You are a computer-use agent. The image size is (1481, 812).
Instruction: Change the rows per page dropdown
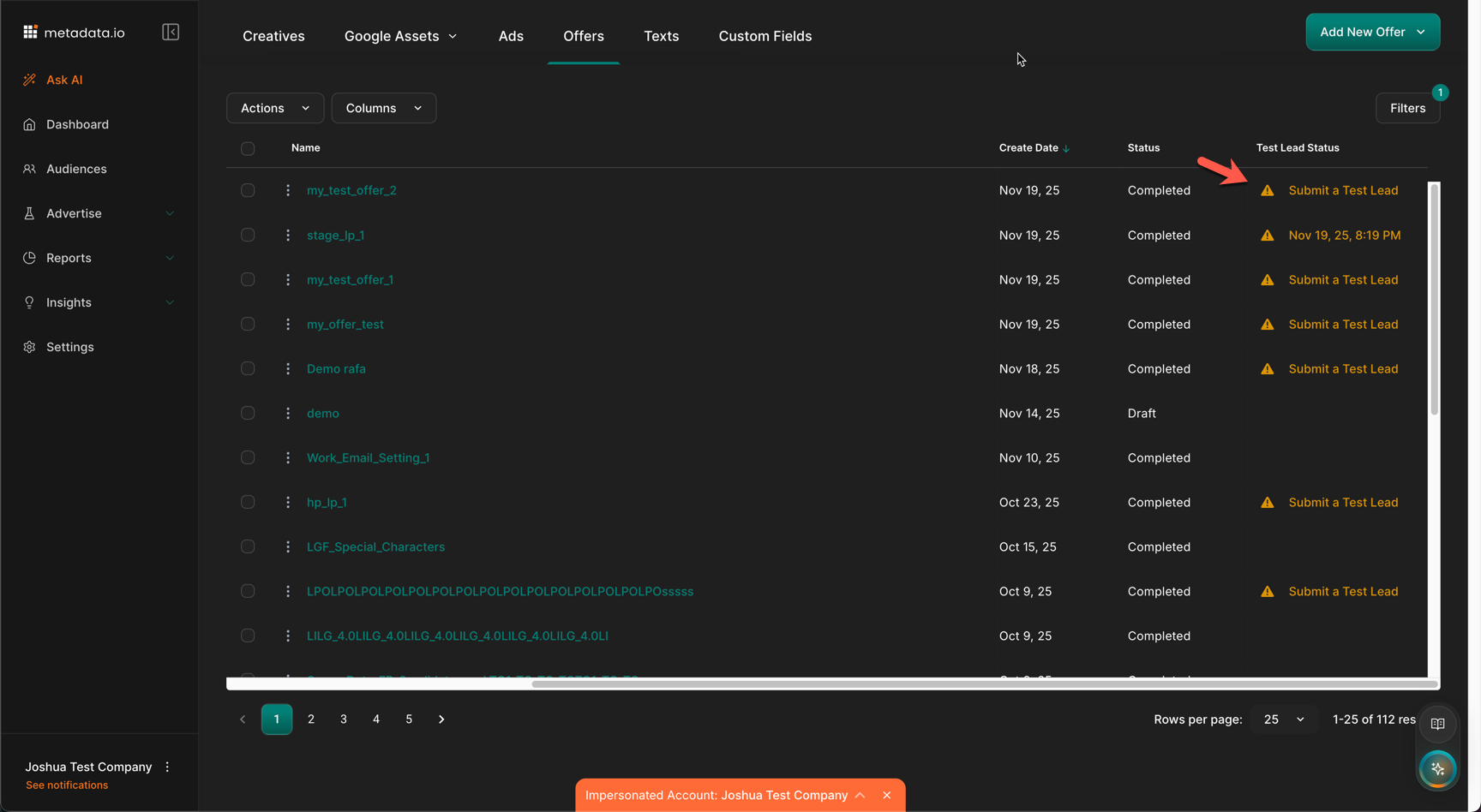(1283, 719)
